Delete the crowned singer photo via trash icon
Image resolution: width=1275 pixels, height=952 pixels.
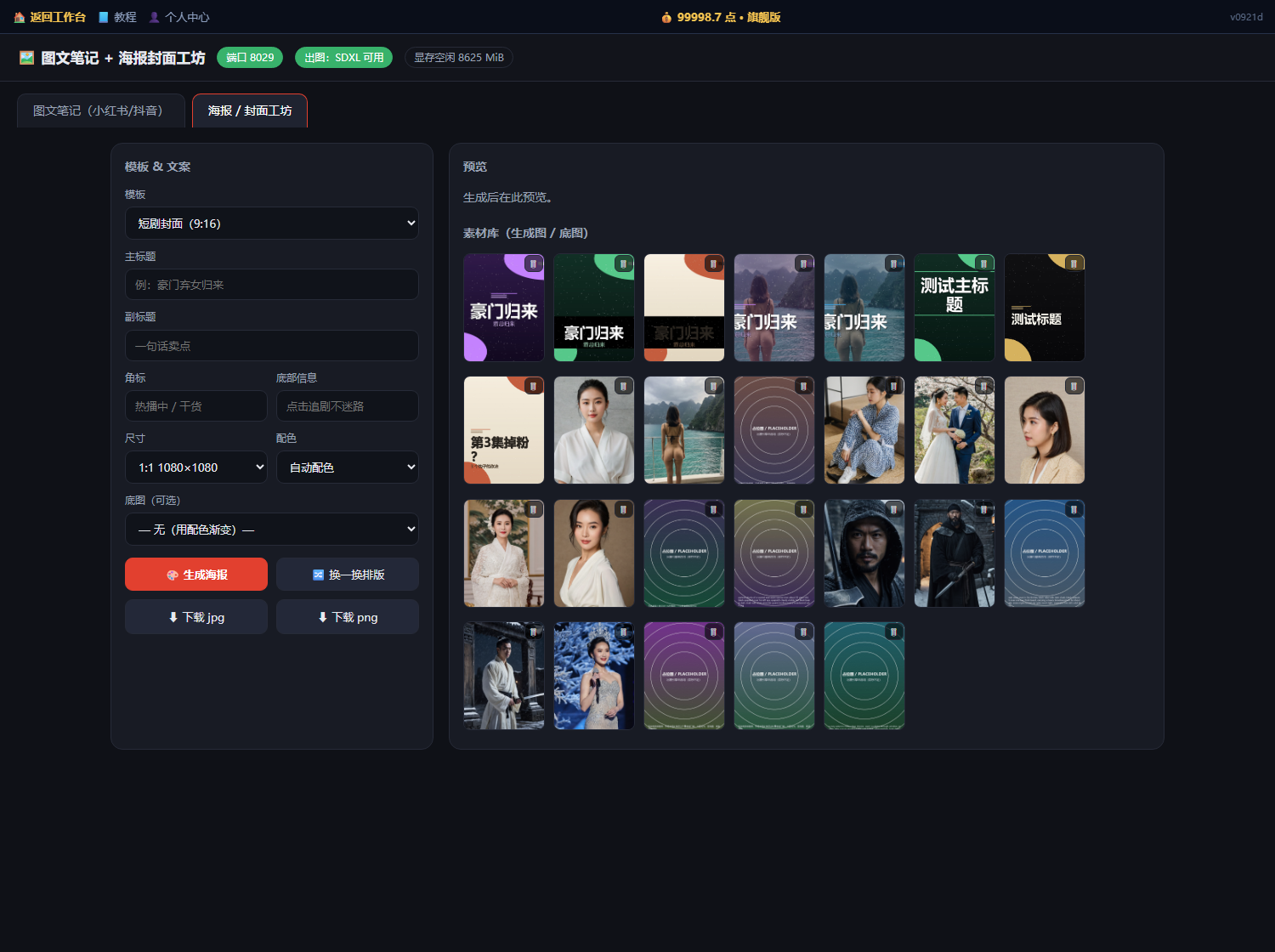point(623,632)
